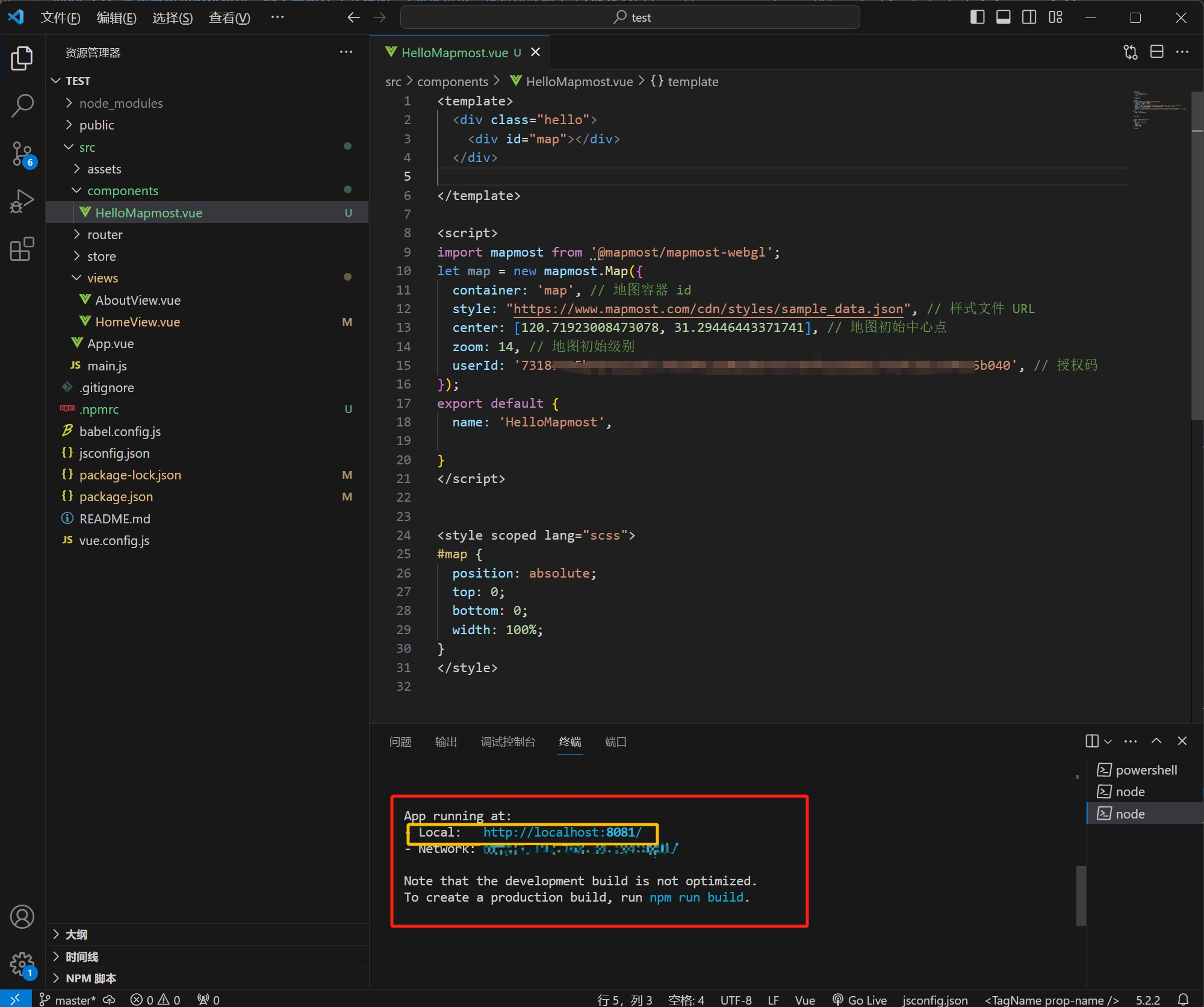
Task: Close the terminal panel
Action: [x=1182, y=741]
